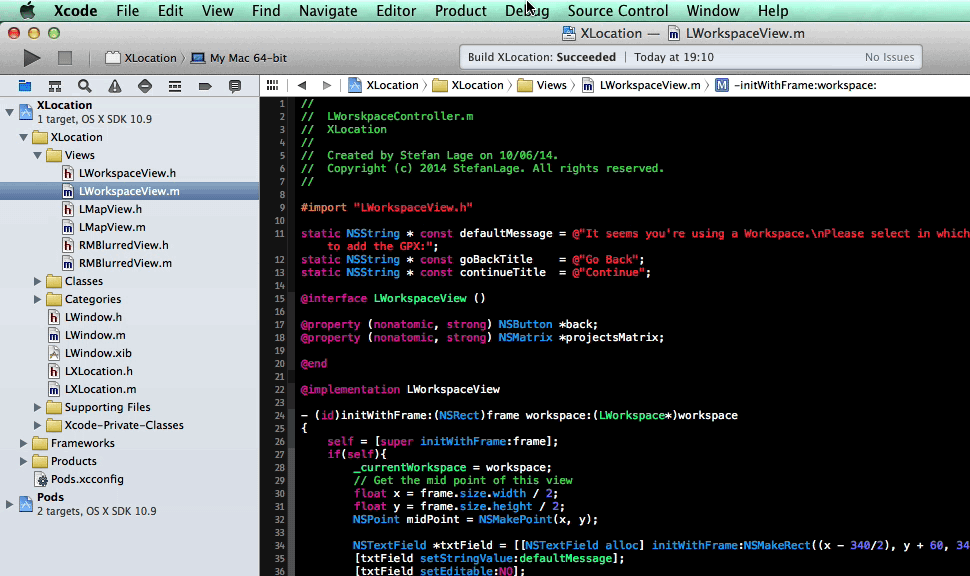The width and height of the screenshot is (970, 576).
Task: Expand the Supporting Files folder
Action: click(x=37, y=407)
